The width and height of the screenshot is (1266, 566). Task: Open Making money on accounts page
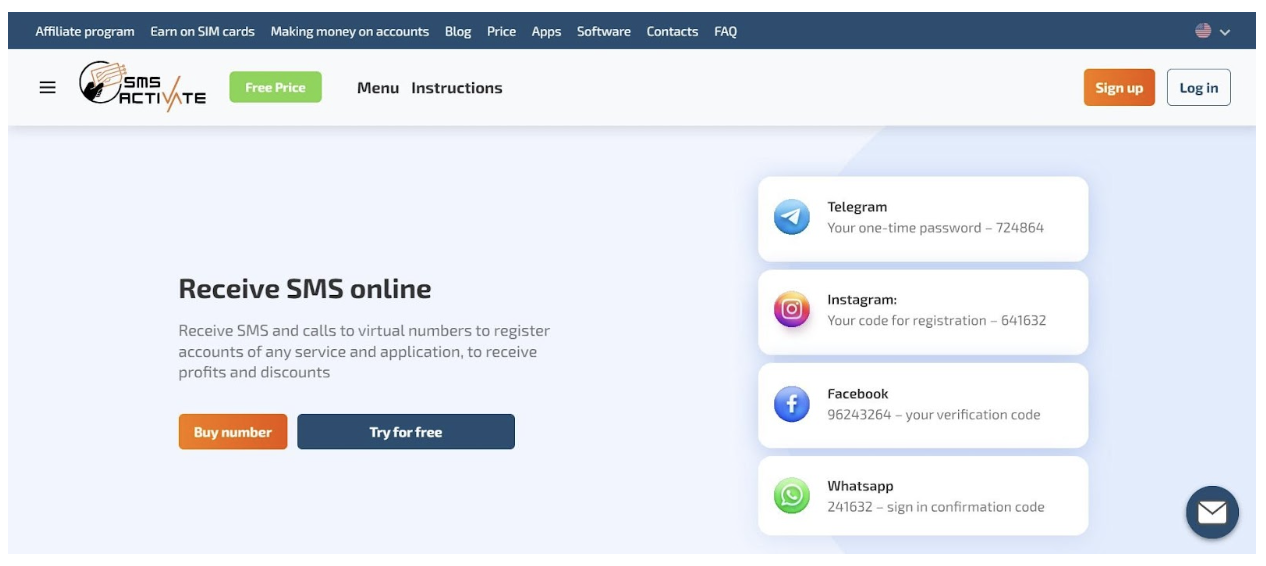[349, 32]
